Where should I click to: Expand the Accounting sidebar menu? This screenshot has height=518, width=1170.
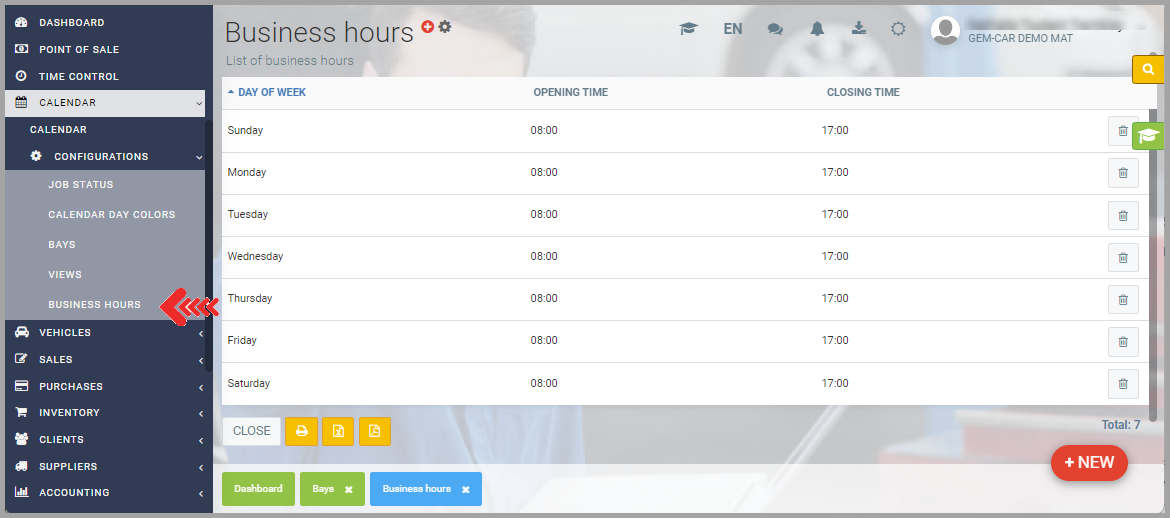(x=105, y=492)
